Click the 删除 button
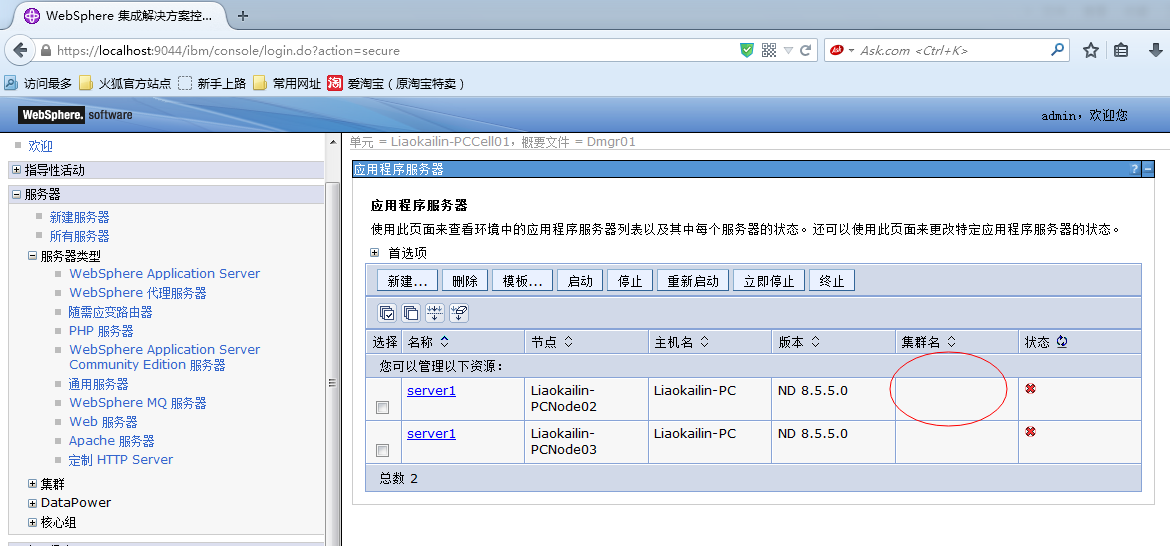 point(465,280)
